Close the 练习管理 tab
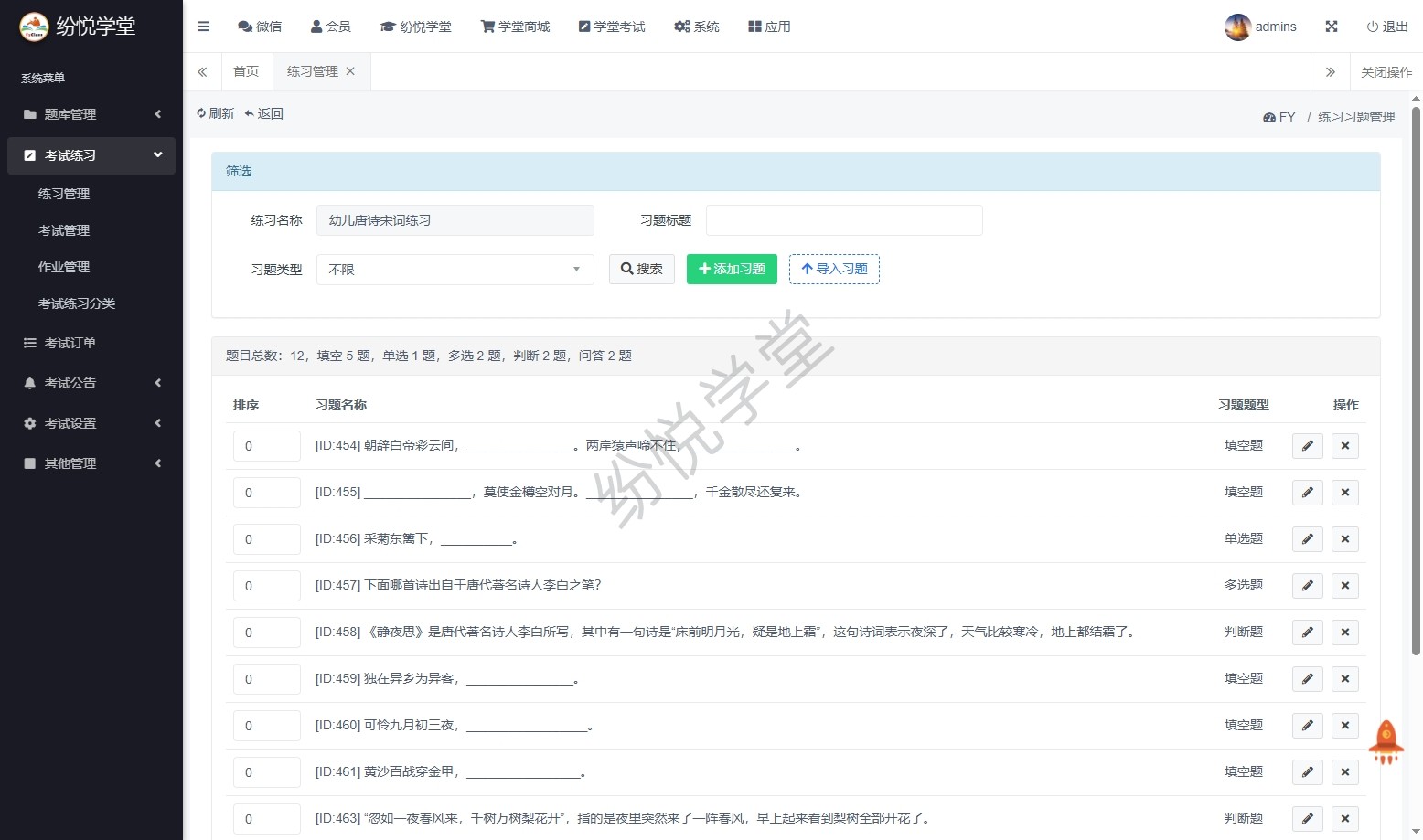The height and width of the screenshot is (840, 1423). (x=350, y=71)
